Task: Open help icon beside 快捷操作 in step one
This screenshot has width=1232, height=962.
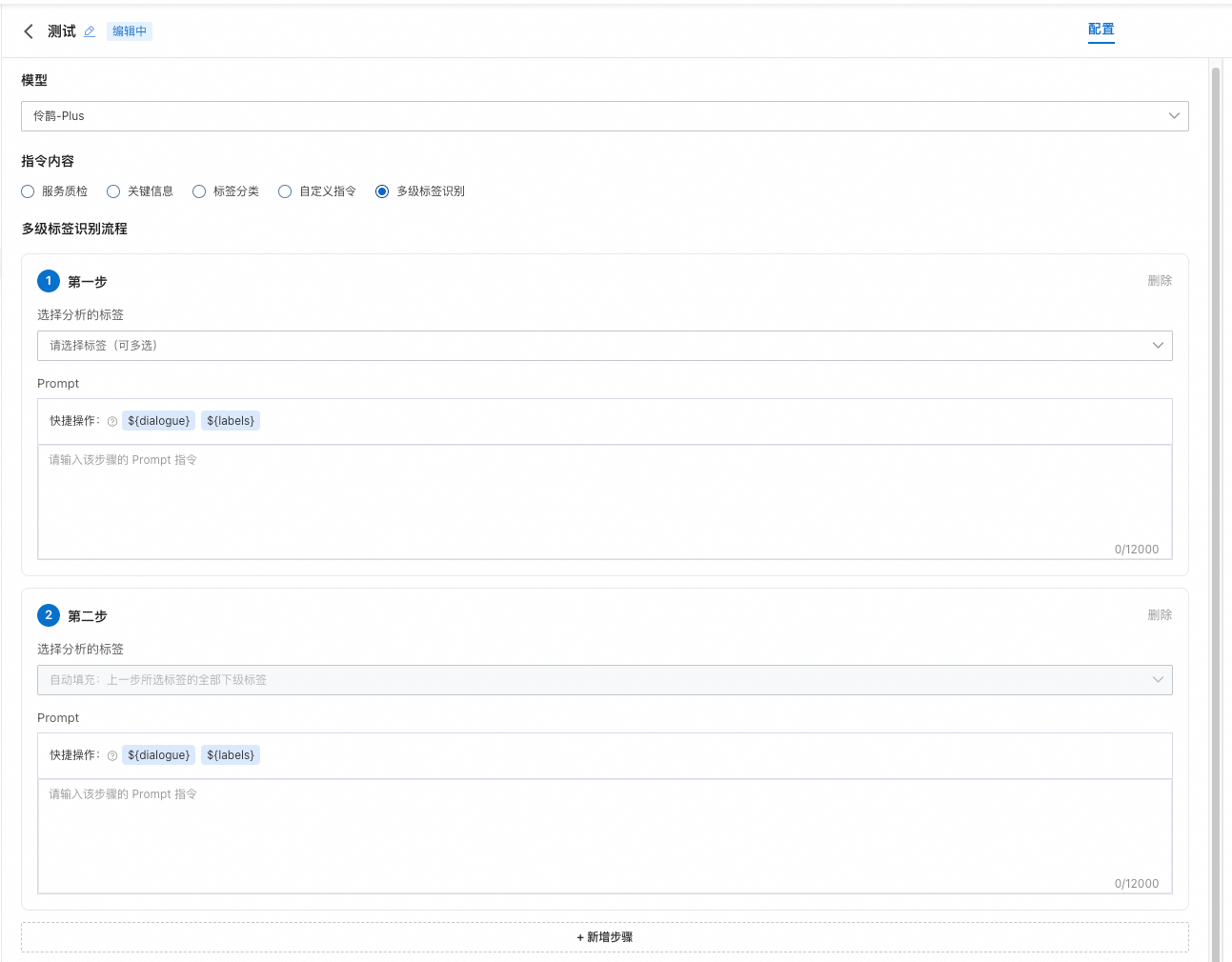Action: pos(112,421)
